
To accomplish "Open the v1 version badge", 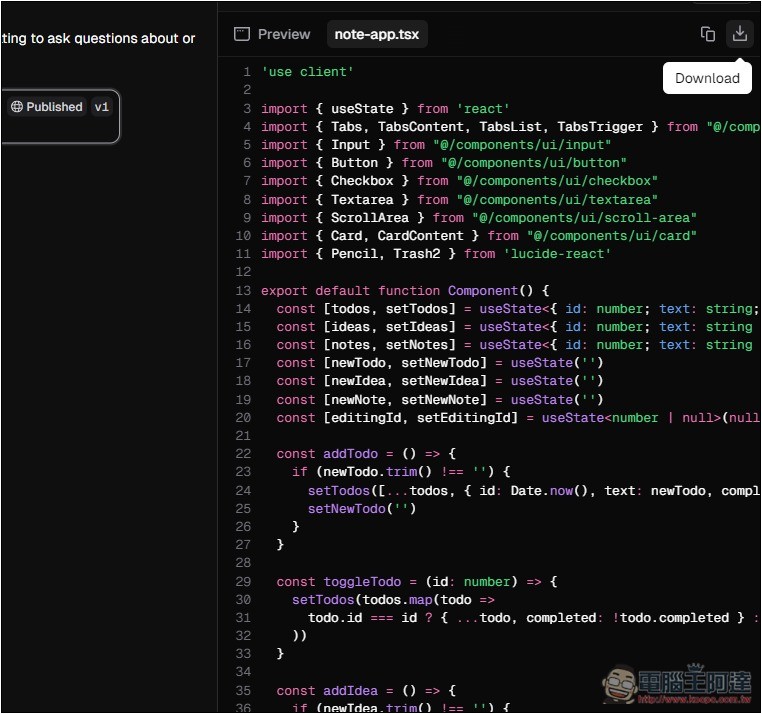I will pyautogui.click(x=102, y=107).
